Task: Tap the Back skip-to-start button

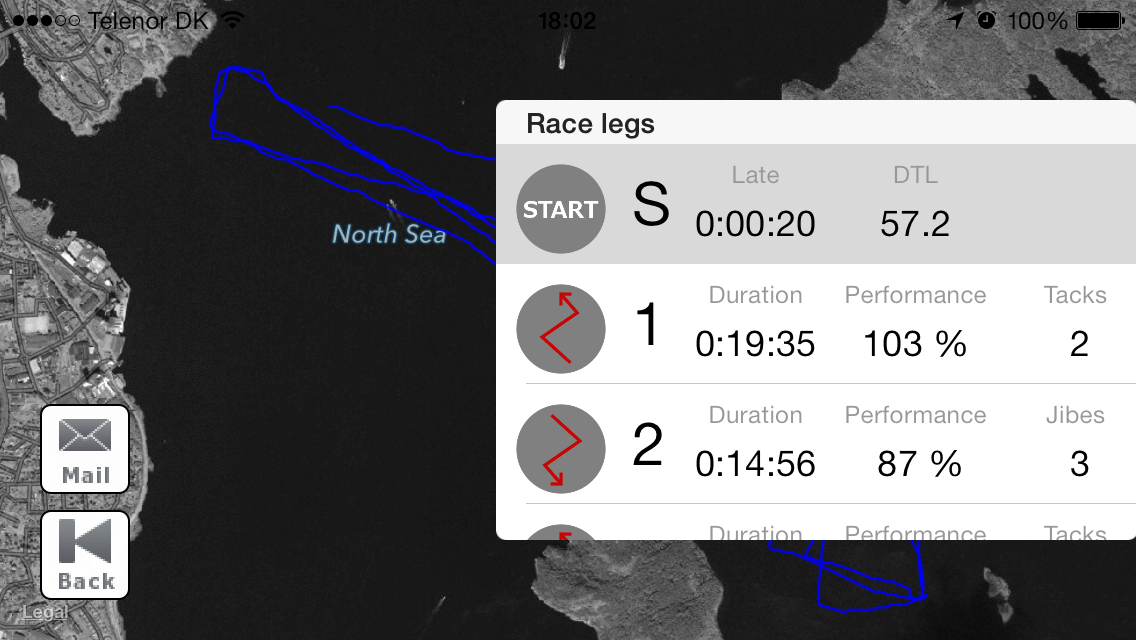Action: 85,555
